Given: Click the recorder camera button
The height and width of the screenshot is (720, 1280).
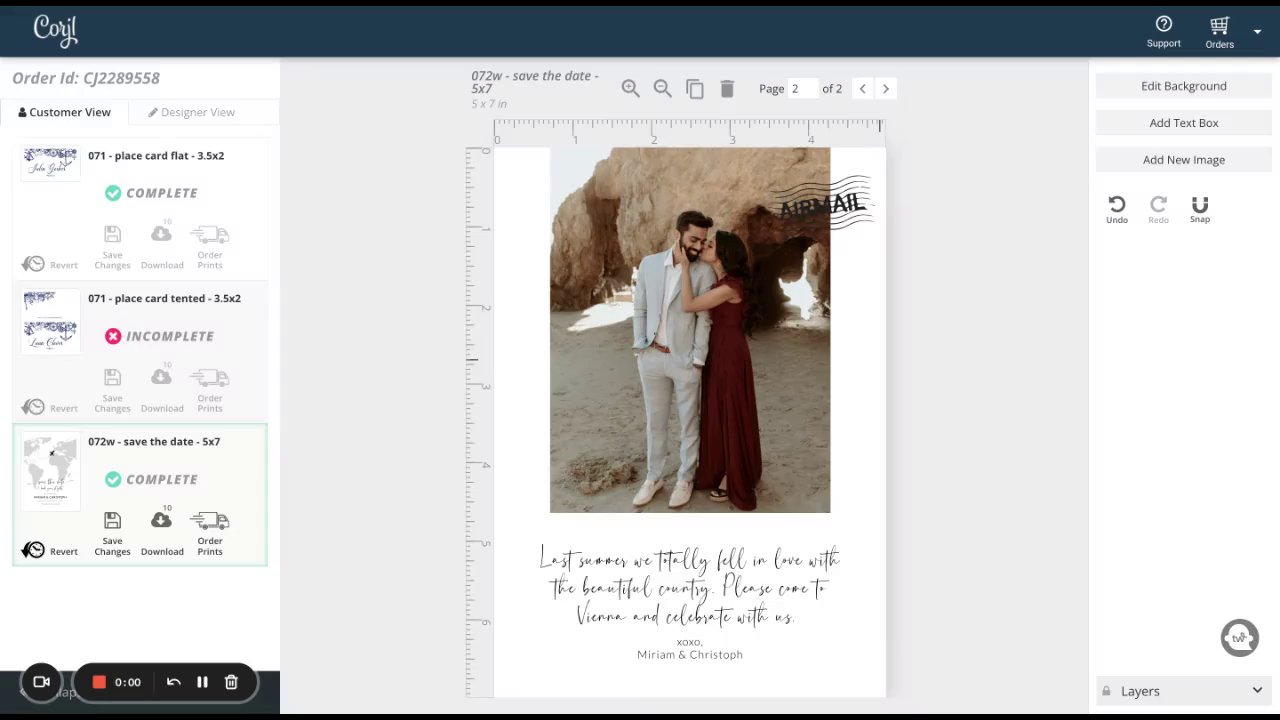Looking at the screenshot, I should click(41, 682).
